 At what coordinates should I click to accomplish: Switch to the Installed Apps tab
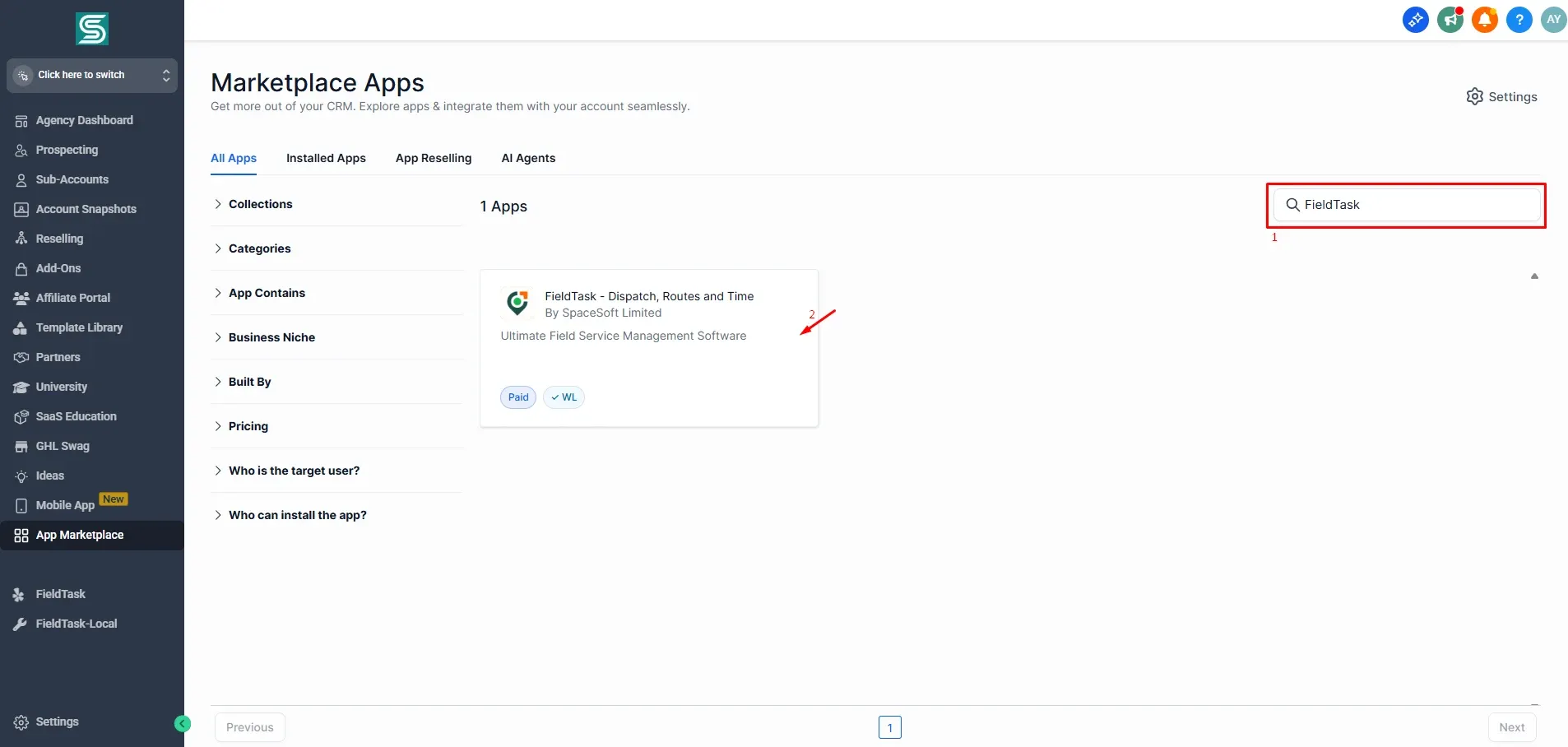point(326,158)
